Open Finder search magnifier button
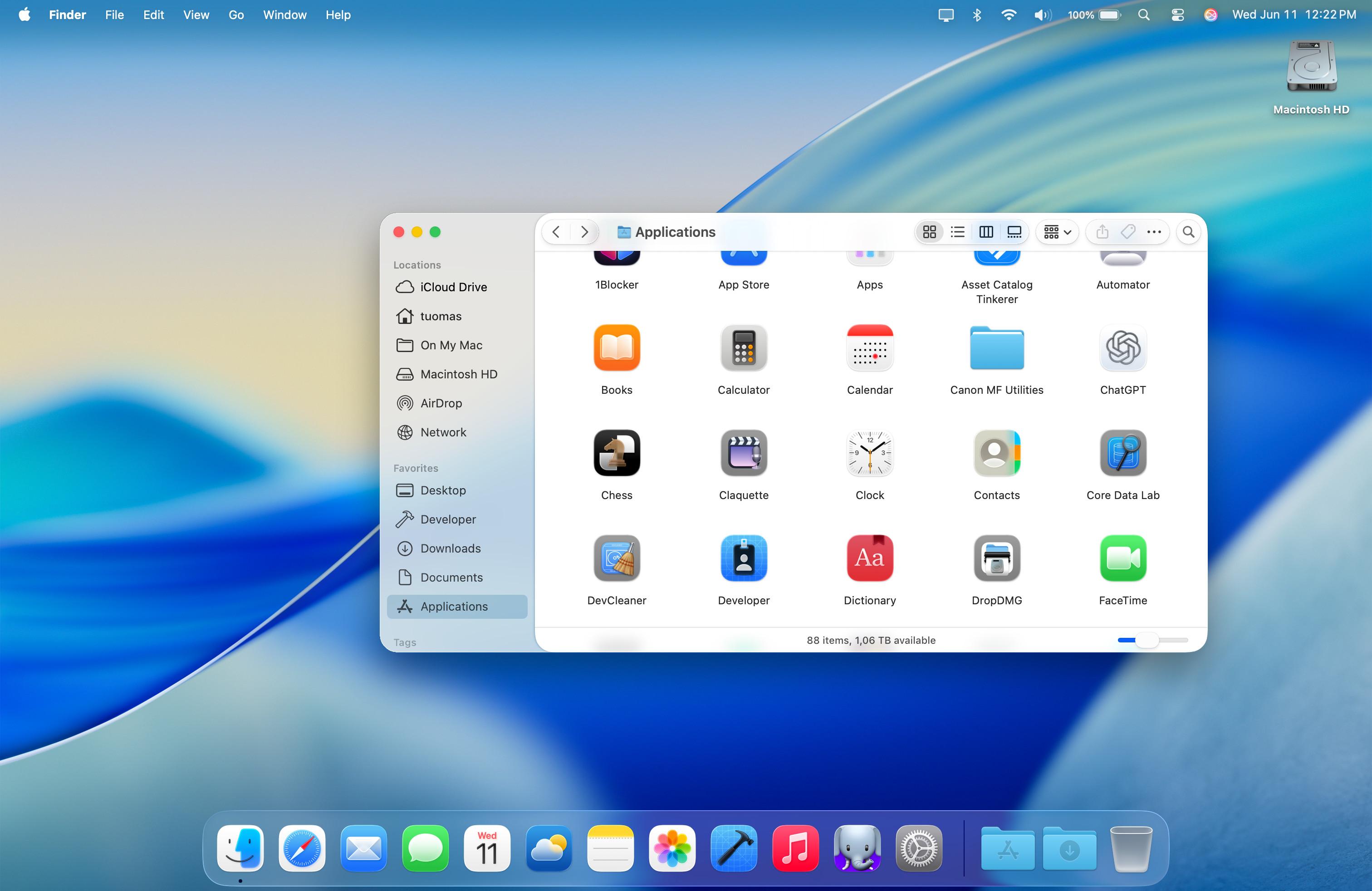This screenshot has width=1372, height=891. coord(1188,232)
